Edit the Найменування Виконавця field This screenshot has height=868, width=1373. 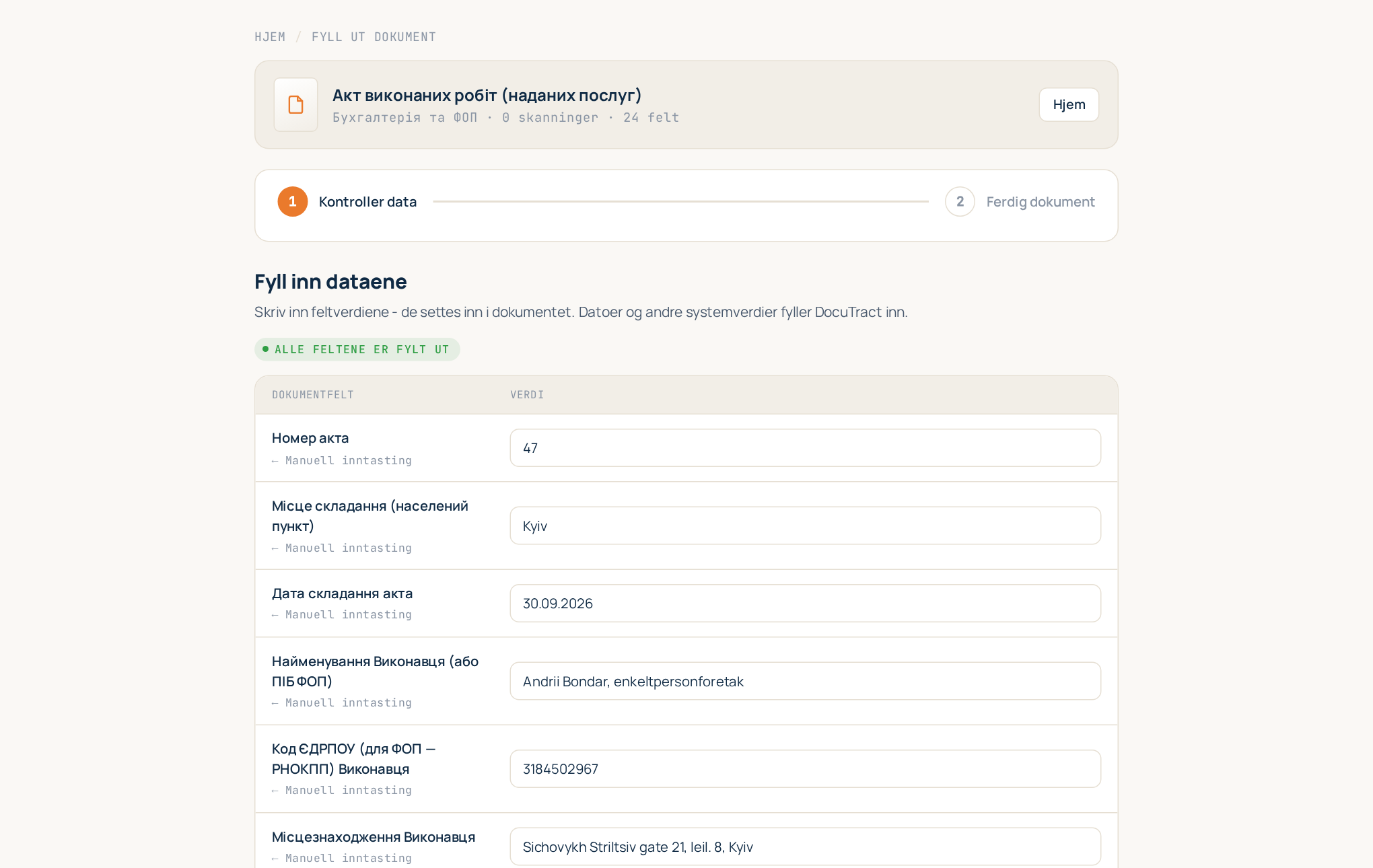(805, 681)
